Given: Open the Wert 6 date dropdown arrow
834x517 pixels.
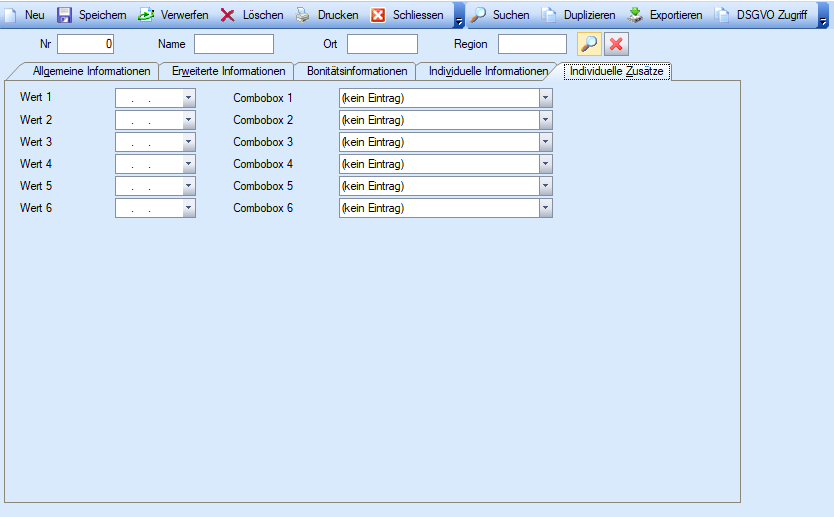Looking at the screenshot, I should pyautogui.click(x=188, y=209).
